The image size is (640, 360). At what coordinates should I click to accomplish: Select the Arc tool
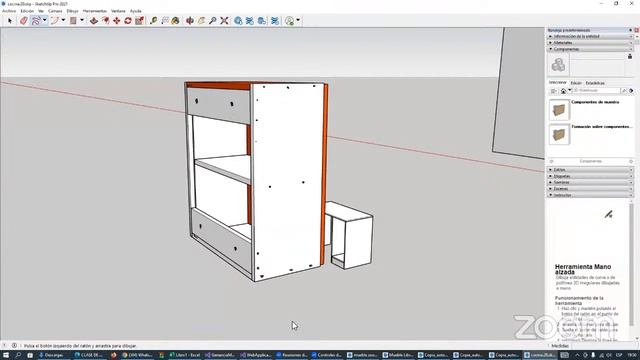(x=55, y=20)
